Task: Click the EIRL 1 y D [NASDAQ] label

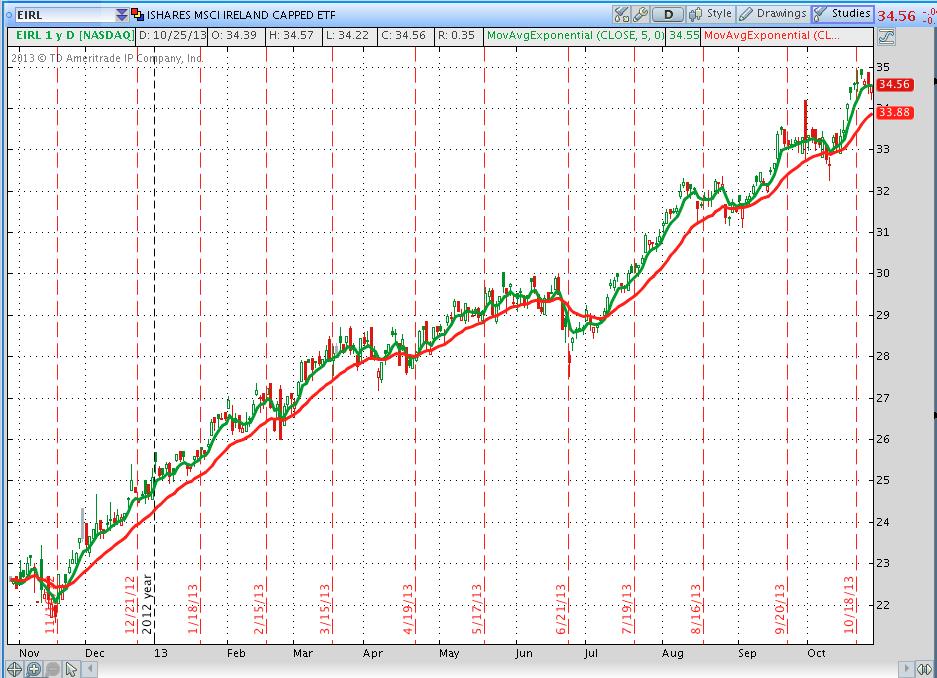Action: coord(74,35)
